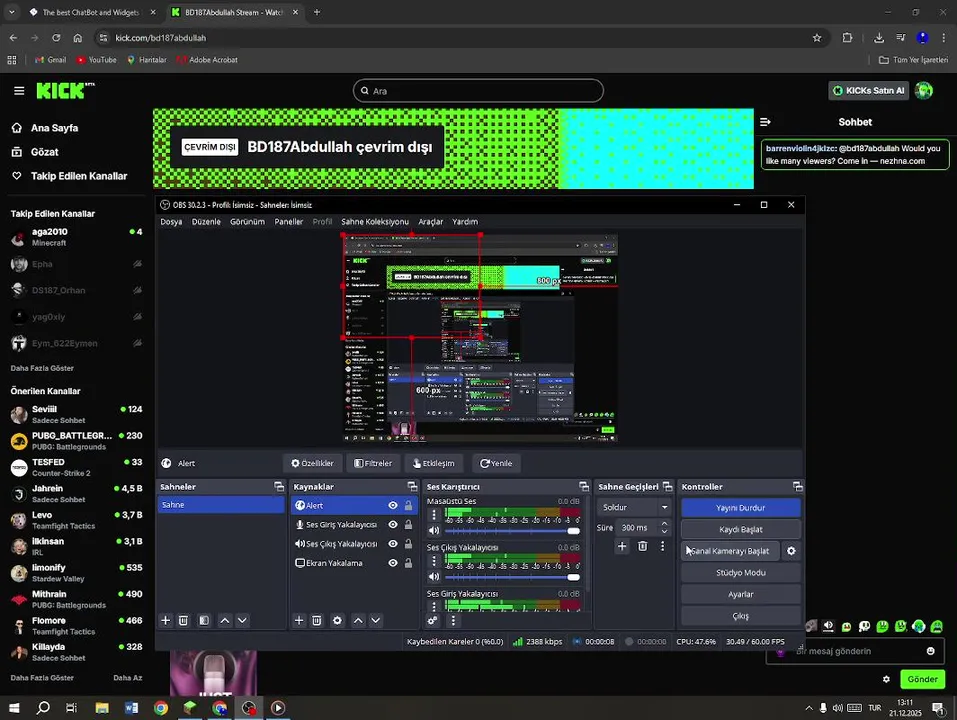Open source properties gear in Kaynaklar toolbar

pos(338,621)
